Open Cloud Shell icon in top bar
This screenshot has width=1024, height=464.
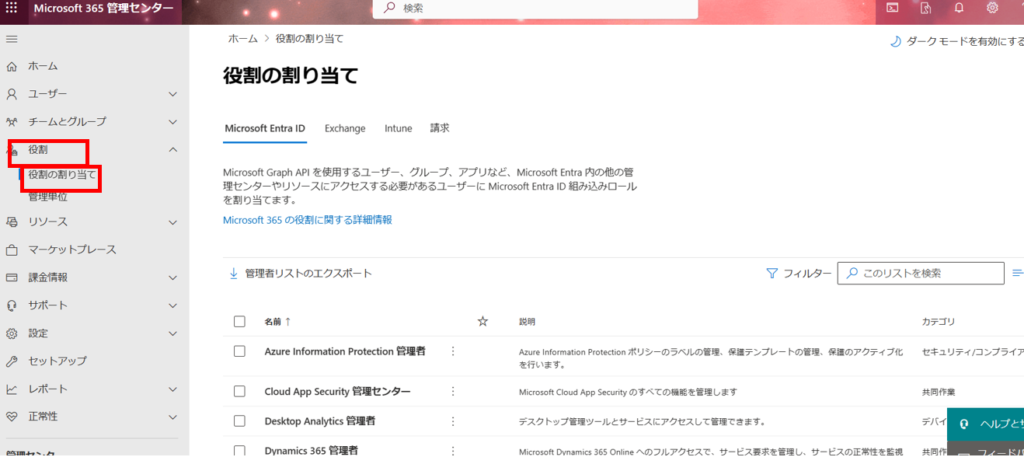point(892,8)
